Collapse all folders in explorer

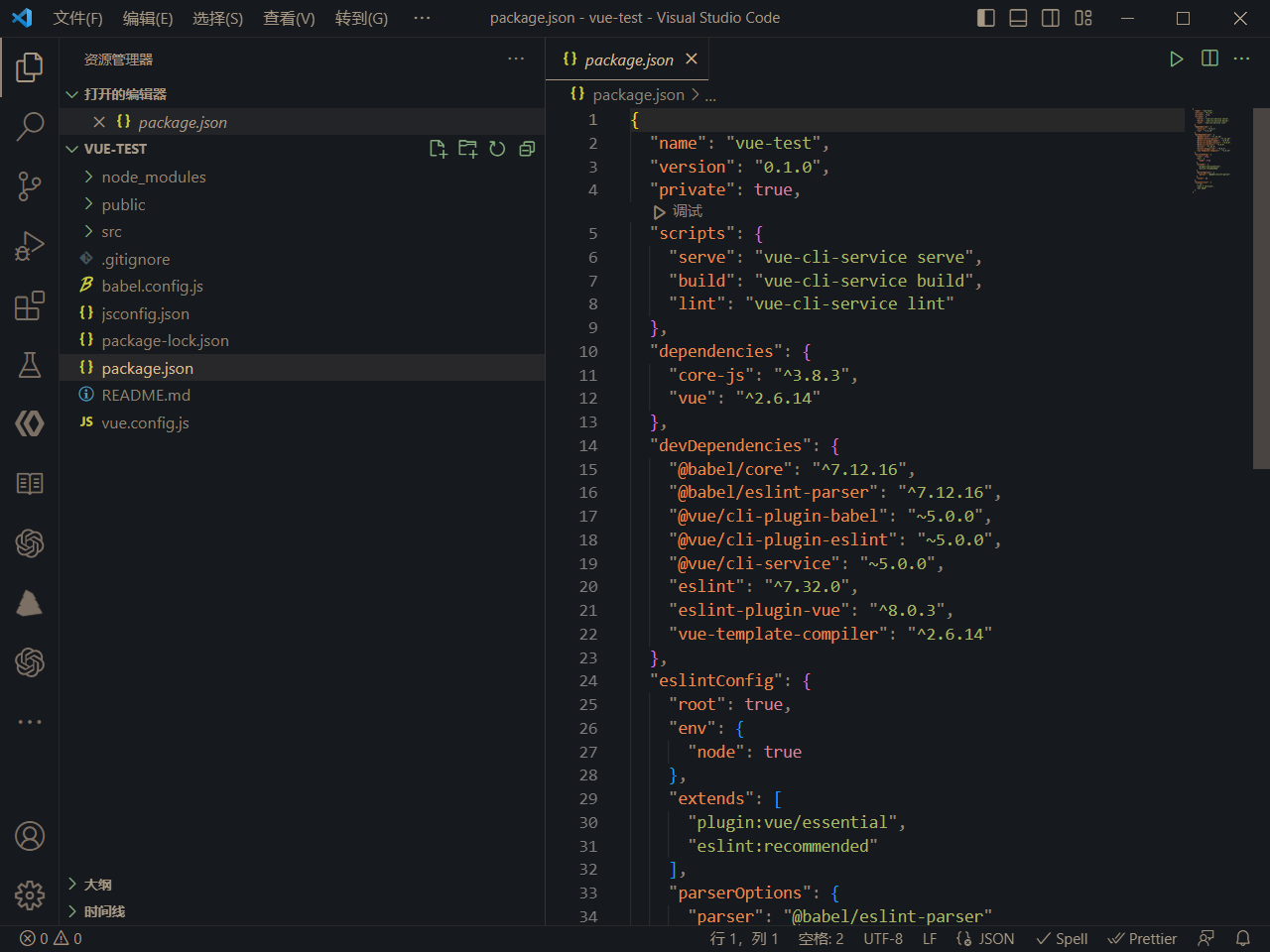pos(527,149)
